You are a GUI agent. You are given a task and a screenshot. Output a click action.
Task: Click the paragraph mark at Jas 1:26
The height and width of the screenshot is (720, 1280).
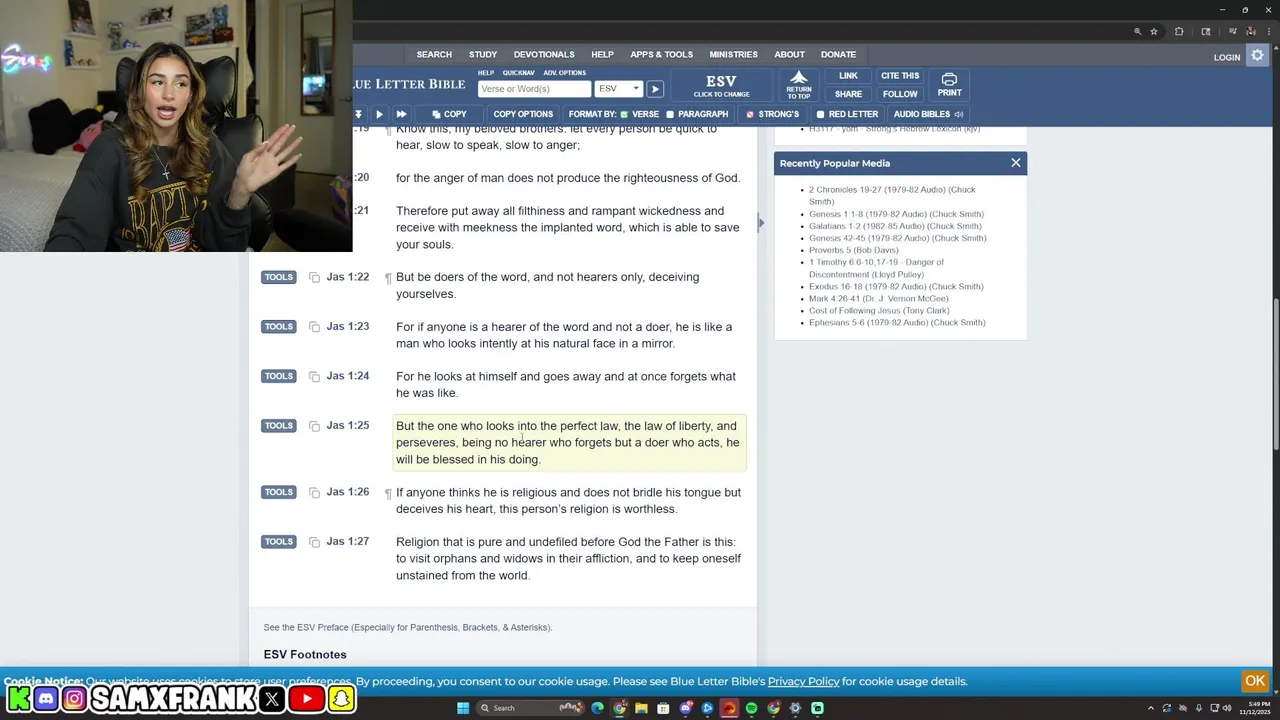coord(388,493)
